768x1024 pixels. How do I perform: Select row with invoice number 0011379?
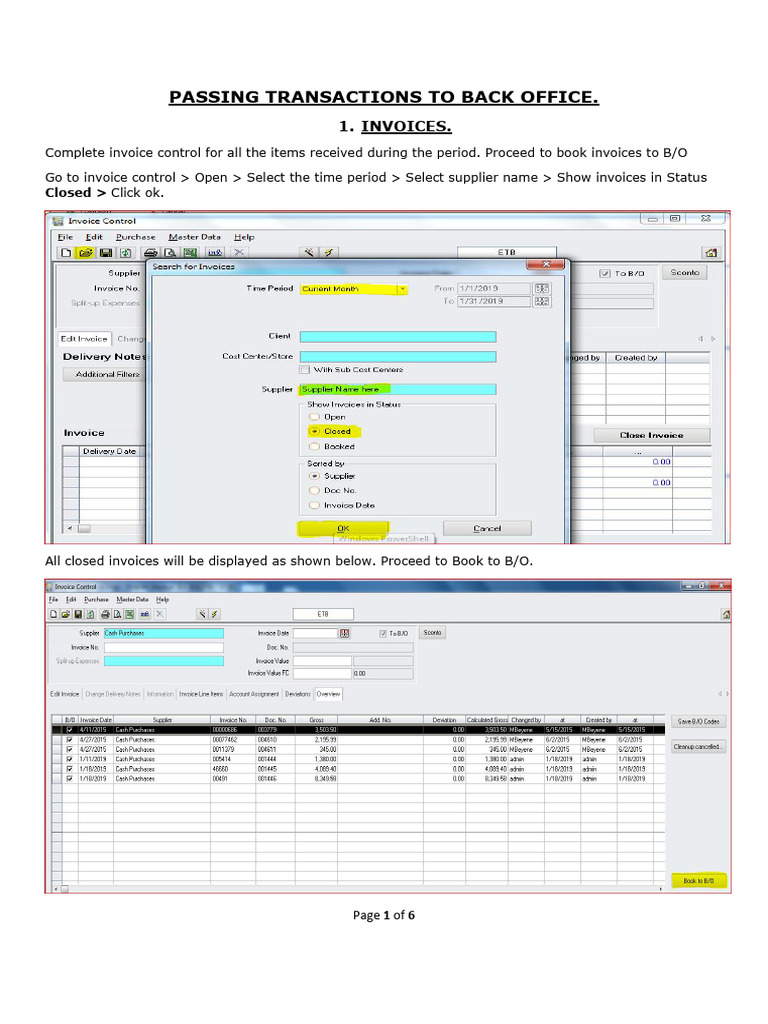(358, 750)
